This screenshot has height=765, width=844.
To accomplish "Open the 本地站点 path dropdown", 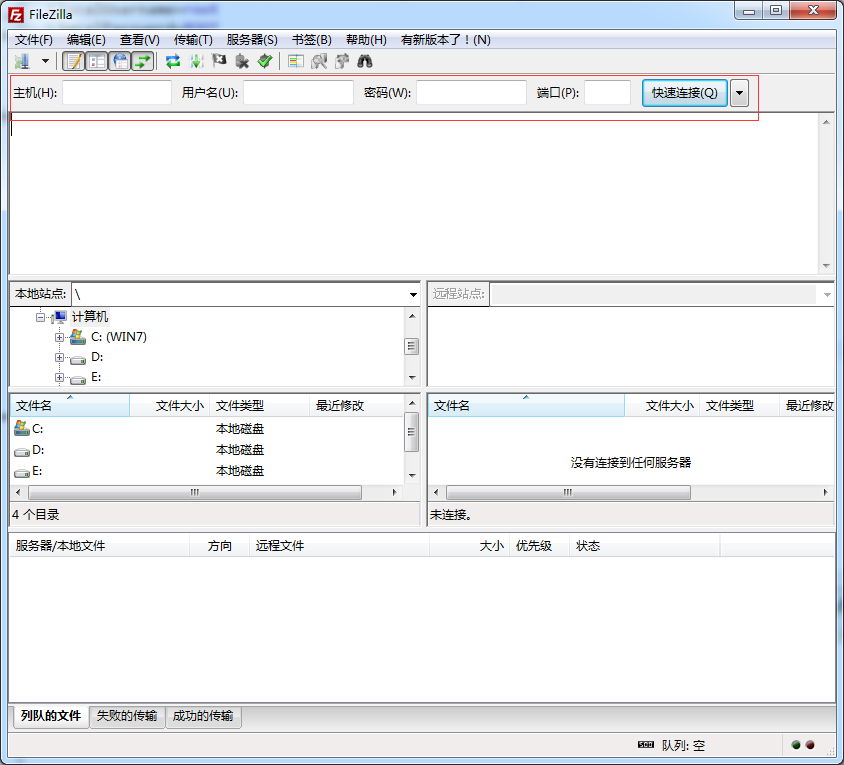I will click(x=413, y=294).
